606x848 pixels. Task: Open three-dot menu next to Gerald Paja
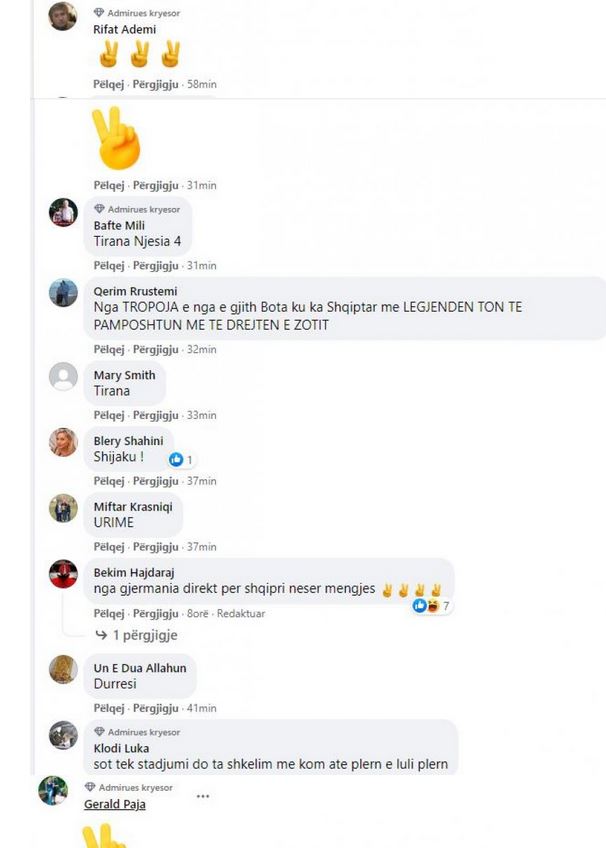[x=203, y=796]
